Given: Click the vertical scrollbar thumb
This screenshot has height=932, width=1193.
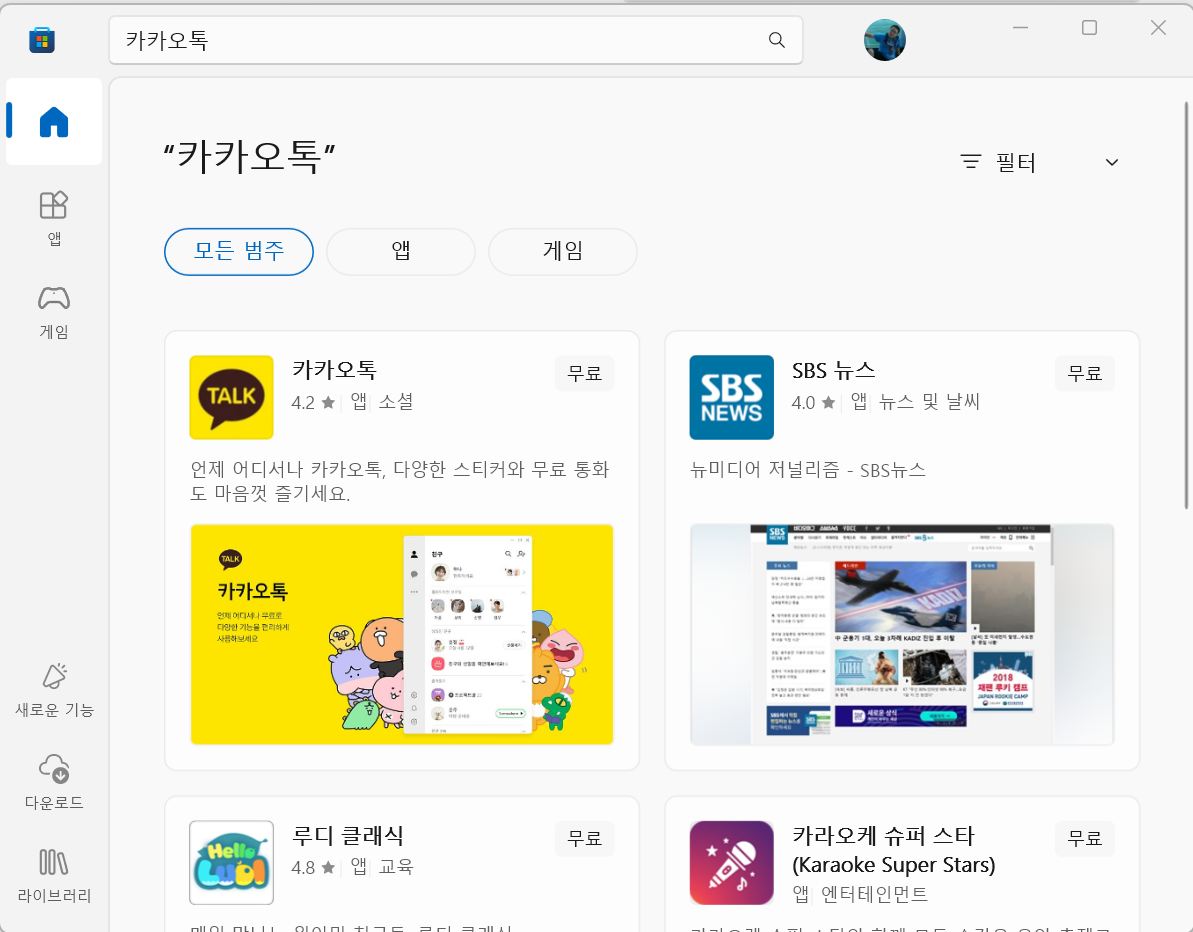Looking at the screenshot, I should [1186, 304].
